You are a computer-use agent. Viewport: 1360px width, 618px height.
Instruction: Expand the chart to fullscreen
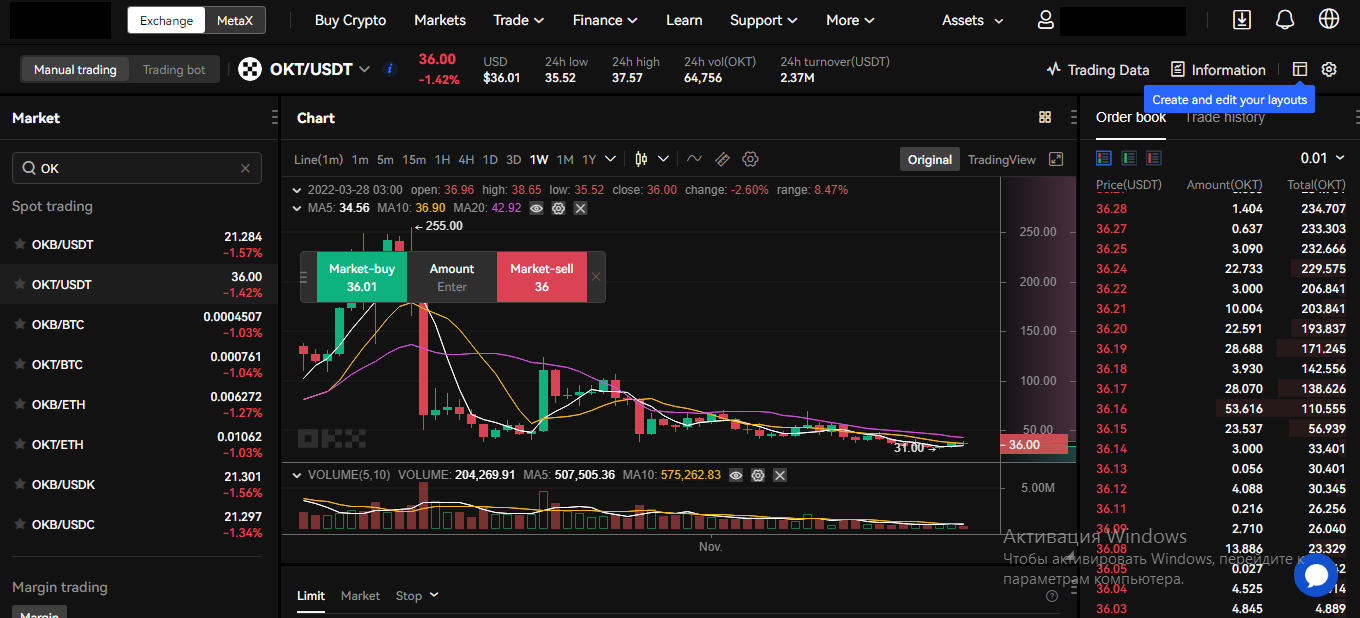pos(1056,159)
